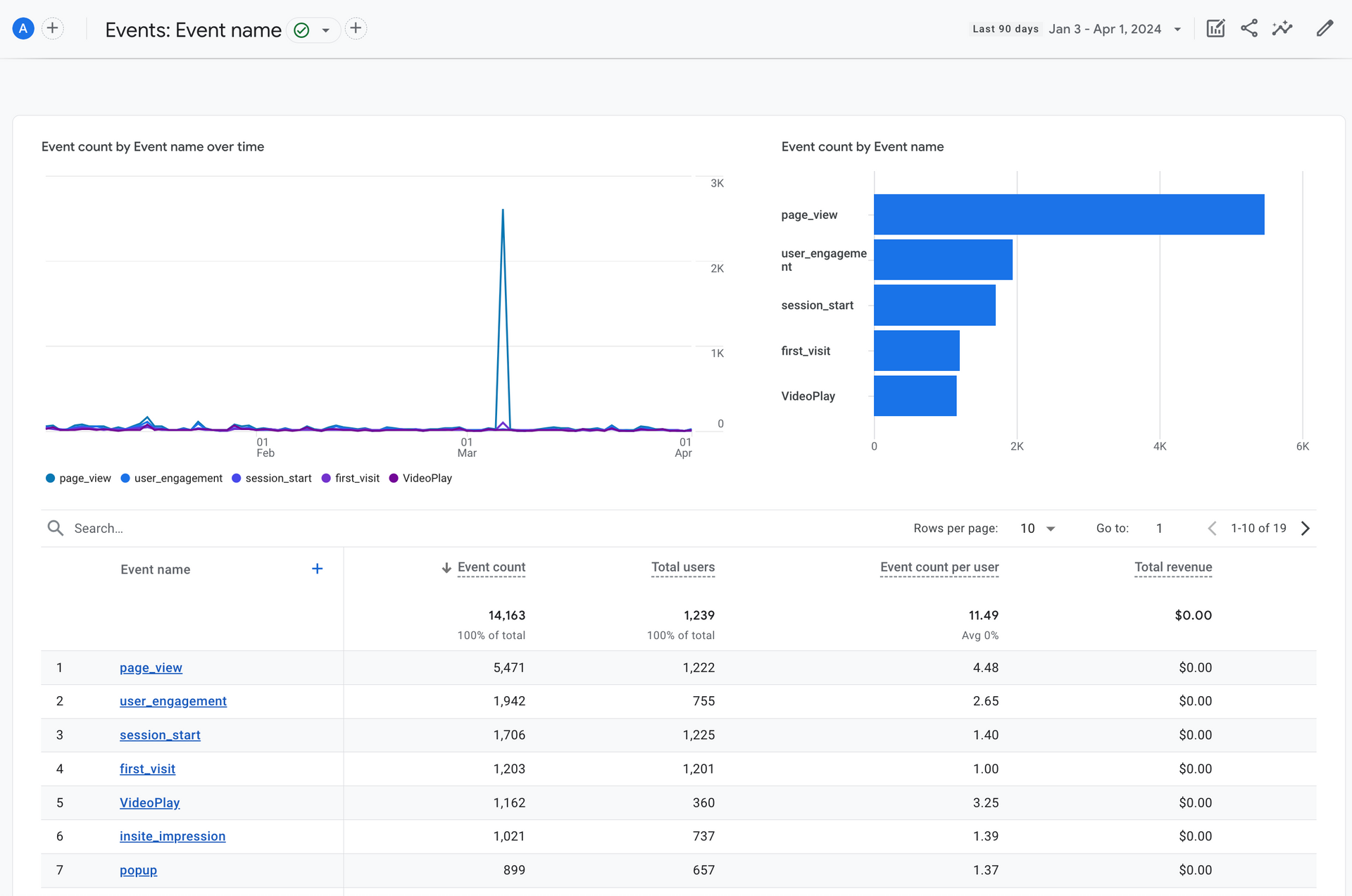Expand the Event name dimension dropdown arrow
Viewport: 1352px width, 896px height.
325,30
